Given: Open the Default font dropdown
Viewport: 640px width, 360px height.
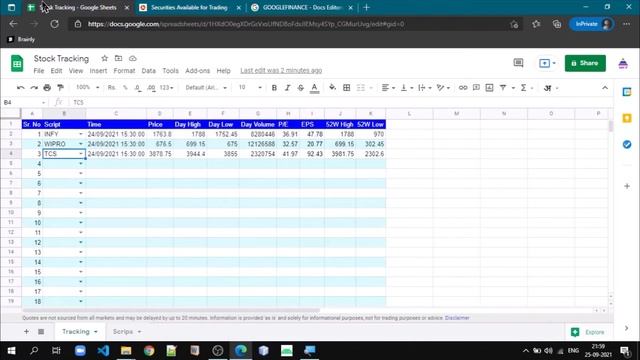Looking at the screenshot, I should (206, 88).
